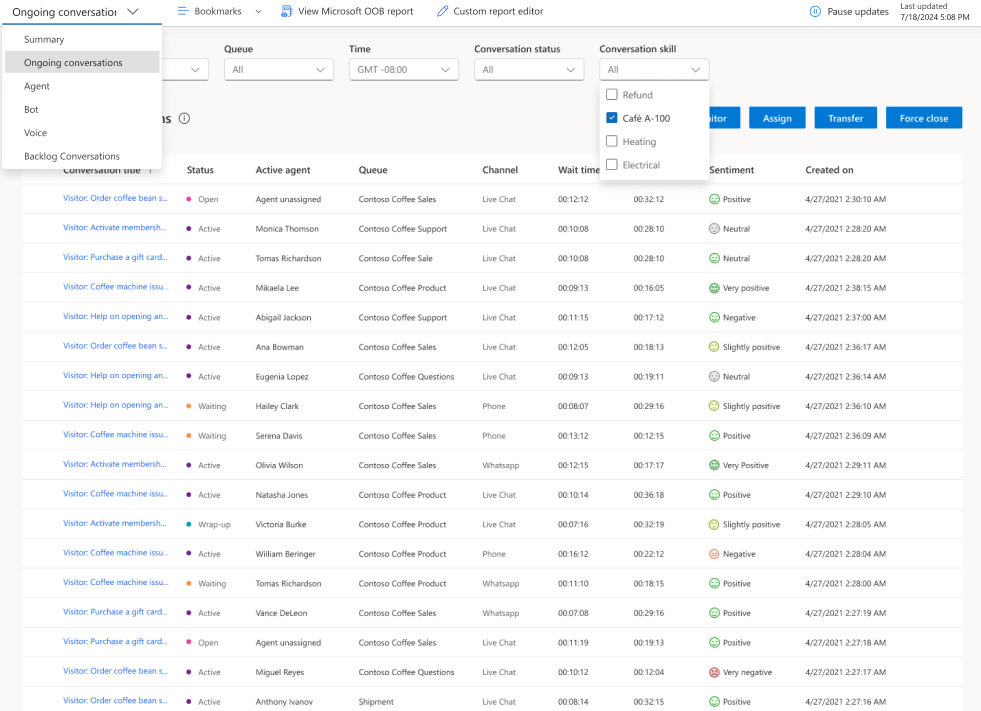This screenshot has height=711, width=981.
Task: Open the Visitor: Help on opening link in Hailey Clark's row
Action: [x=115, y=405]
